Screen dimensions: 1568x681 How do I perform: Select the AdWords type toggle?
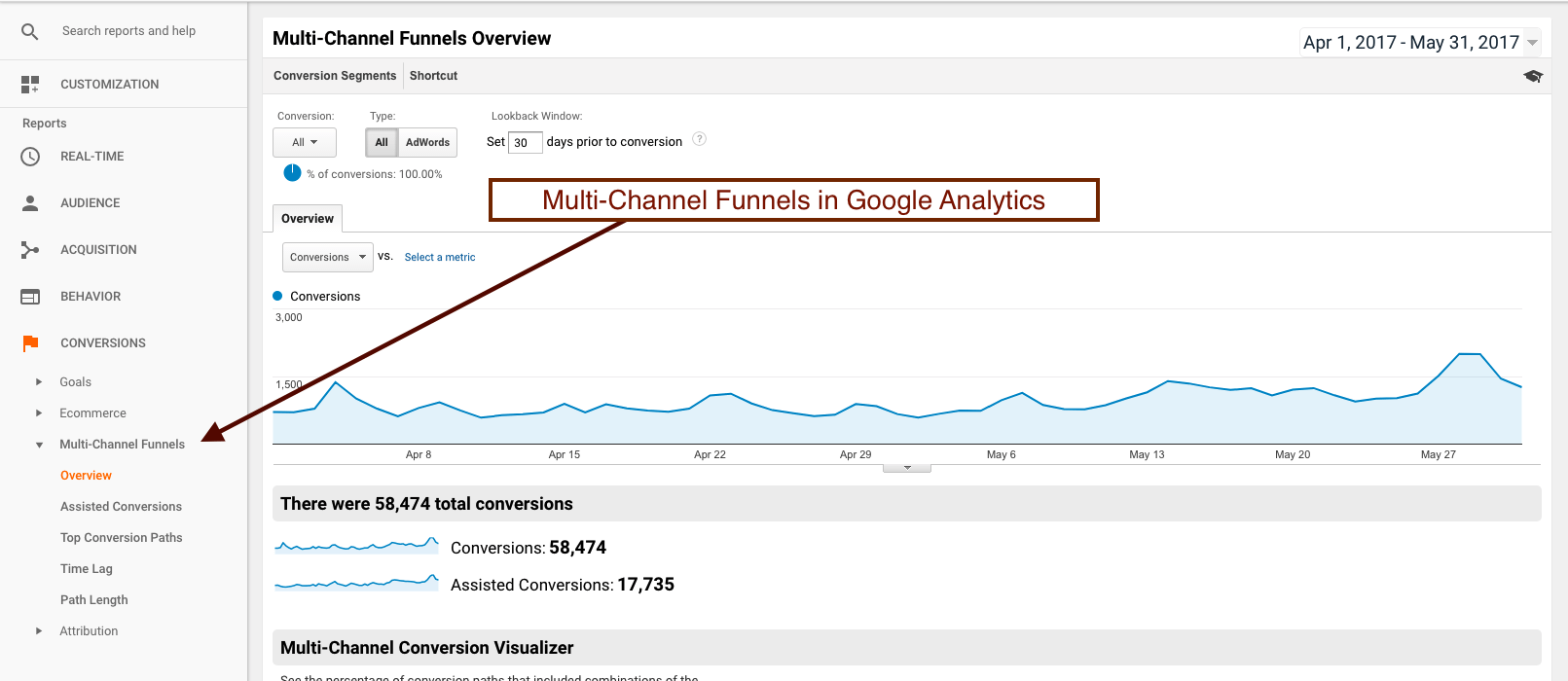(x=427, y=142)
